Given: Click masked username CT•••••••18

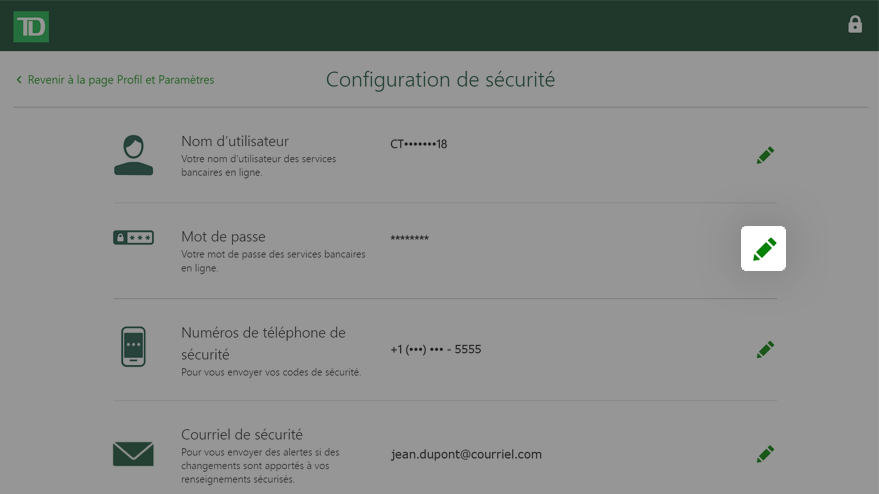Looking at the screenshot, I should [x=418, y=144].
